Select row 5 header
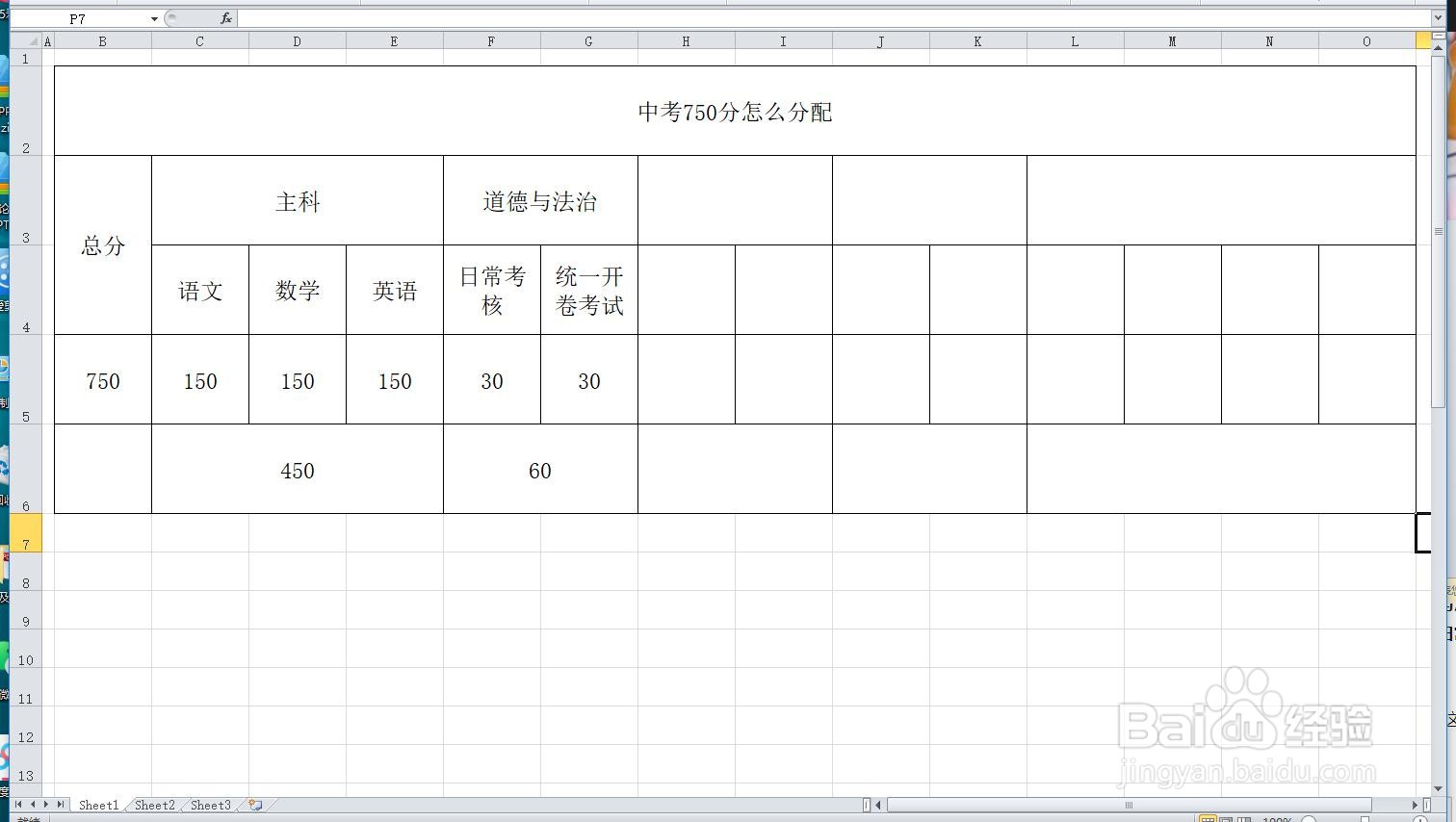This screenshot has width=1456, height=822. point(26,379)
